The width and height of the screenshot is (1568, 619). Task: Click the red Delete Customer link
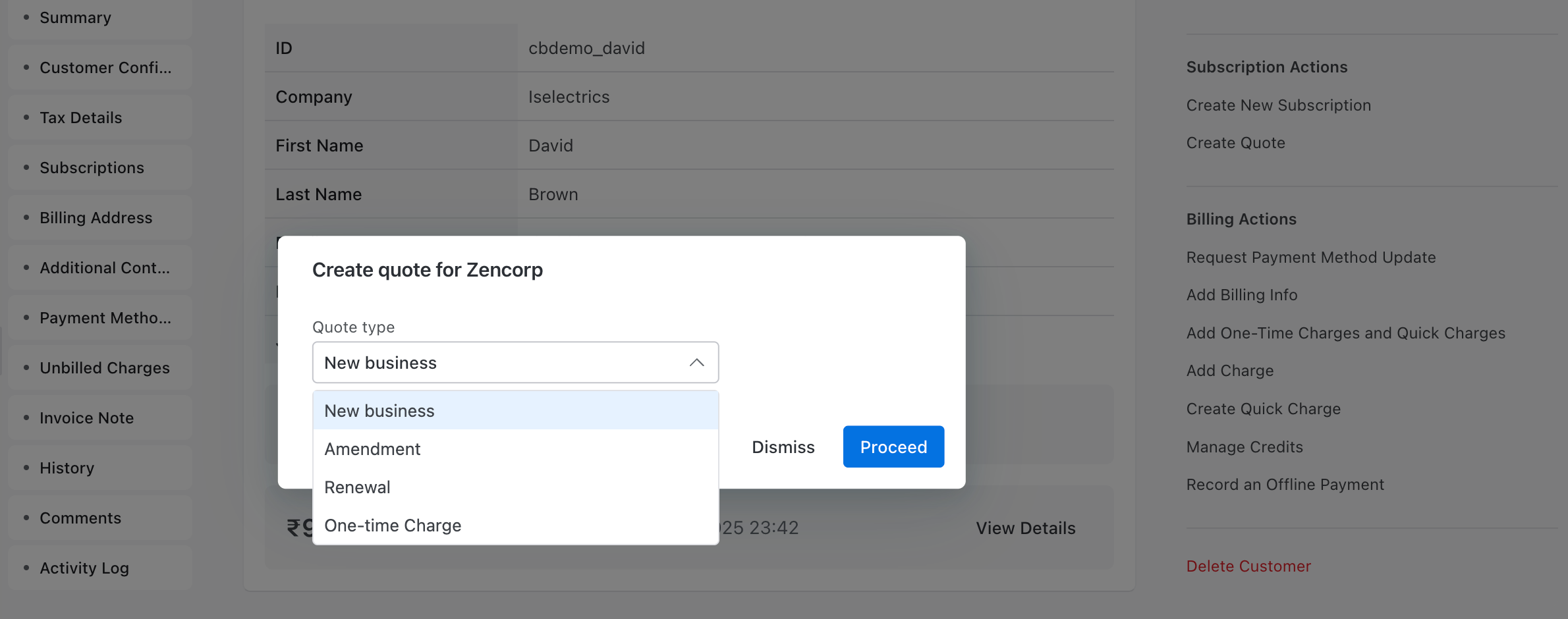(x=1248, y=566)
